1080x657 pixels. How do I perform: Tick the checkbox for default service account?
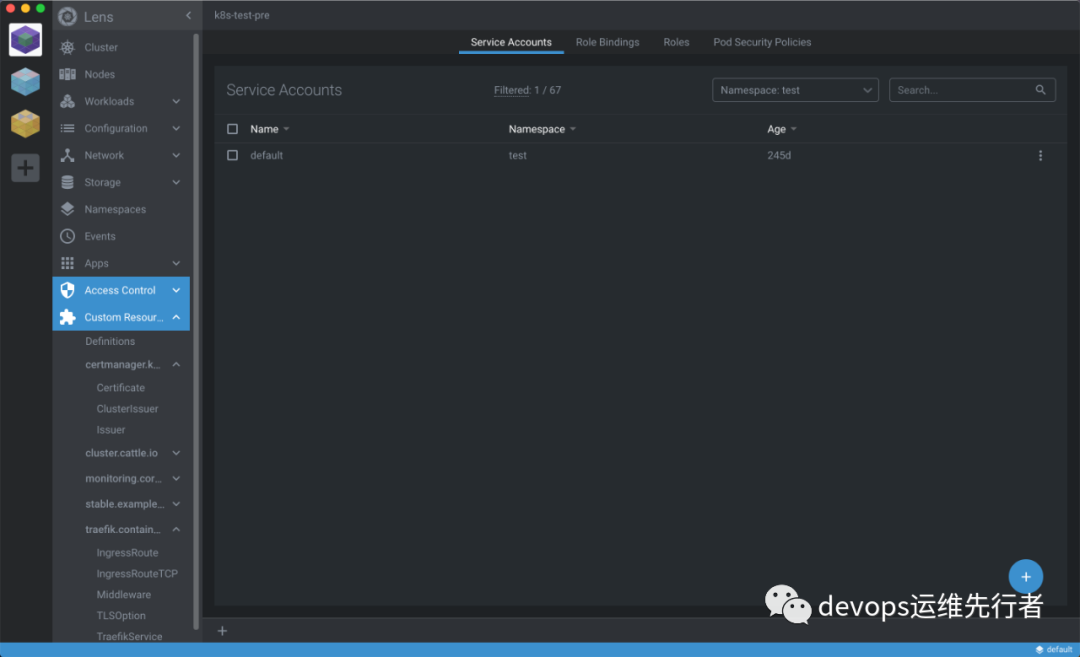tap(233, 155)
